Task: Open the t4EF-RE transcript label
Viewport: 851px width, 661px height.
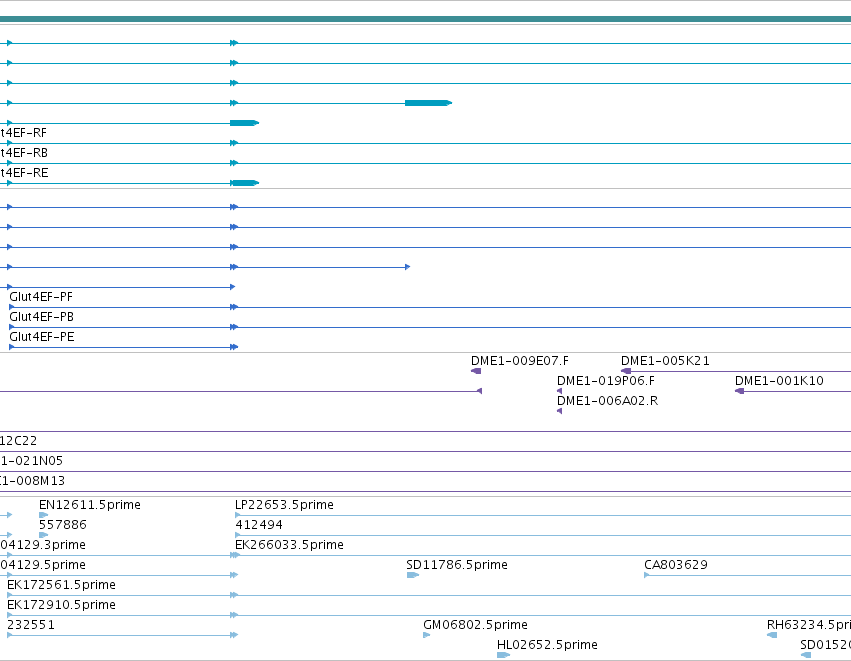Action: 24,173
